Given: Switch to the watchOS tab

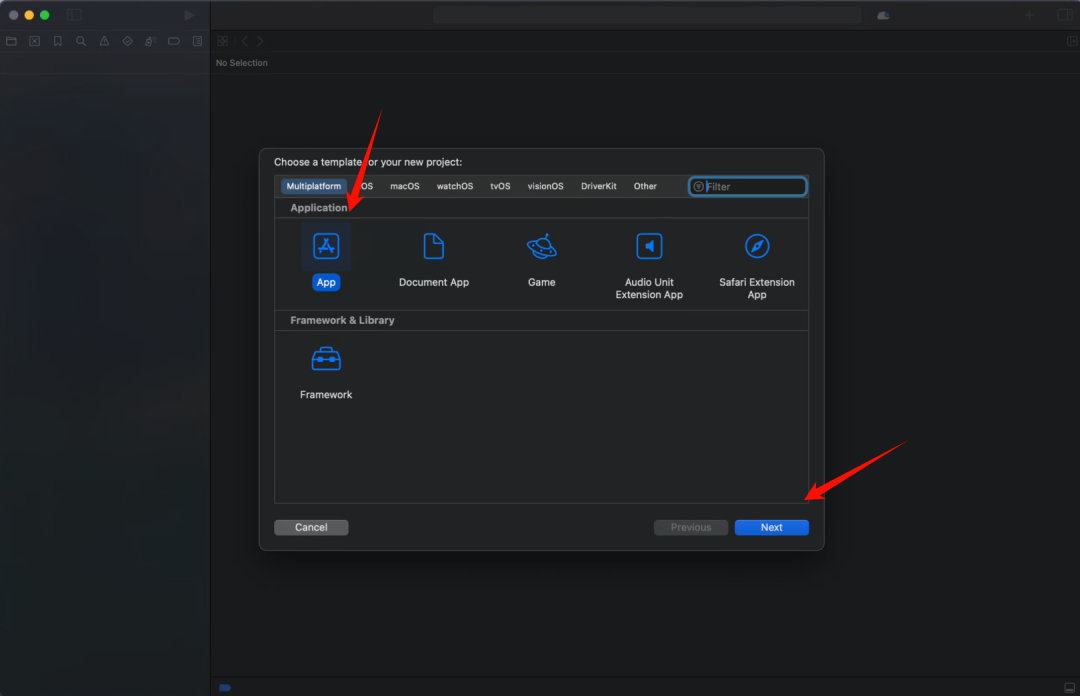Looking at the screenshot, I should pos(455,186).
